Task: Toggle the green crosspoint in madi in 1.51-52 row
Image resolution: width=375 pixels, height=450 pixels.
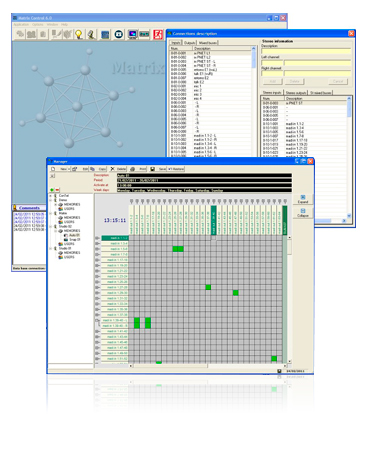Action: [x=274, y=359]
